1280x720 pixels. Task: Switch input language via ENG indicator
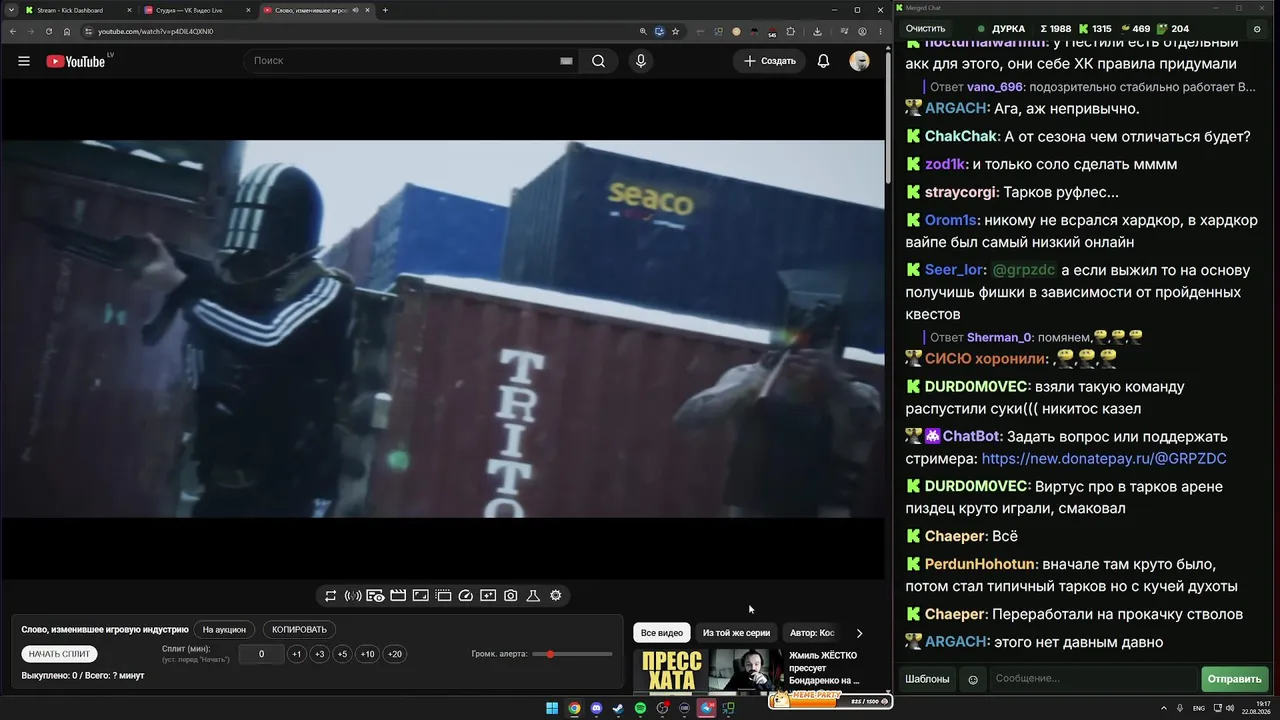click(x=1199, y=709)
